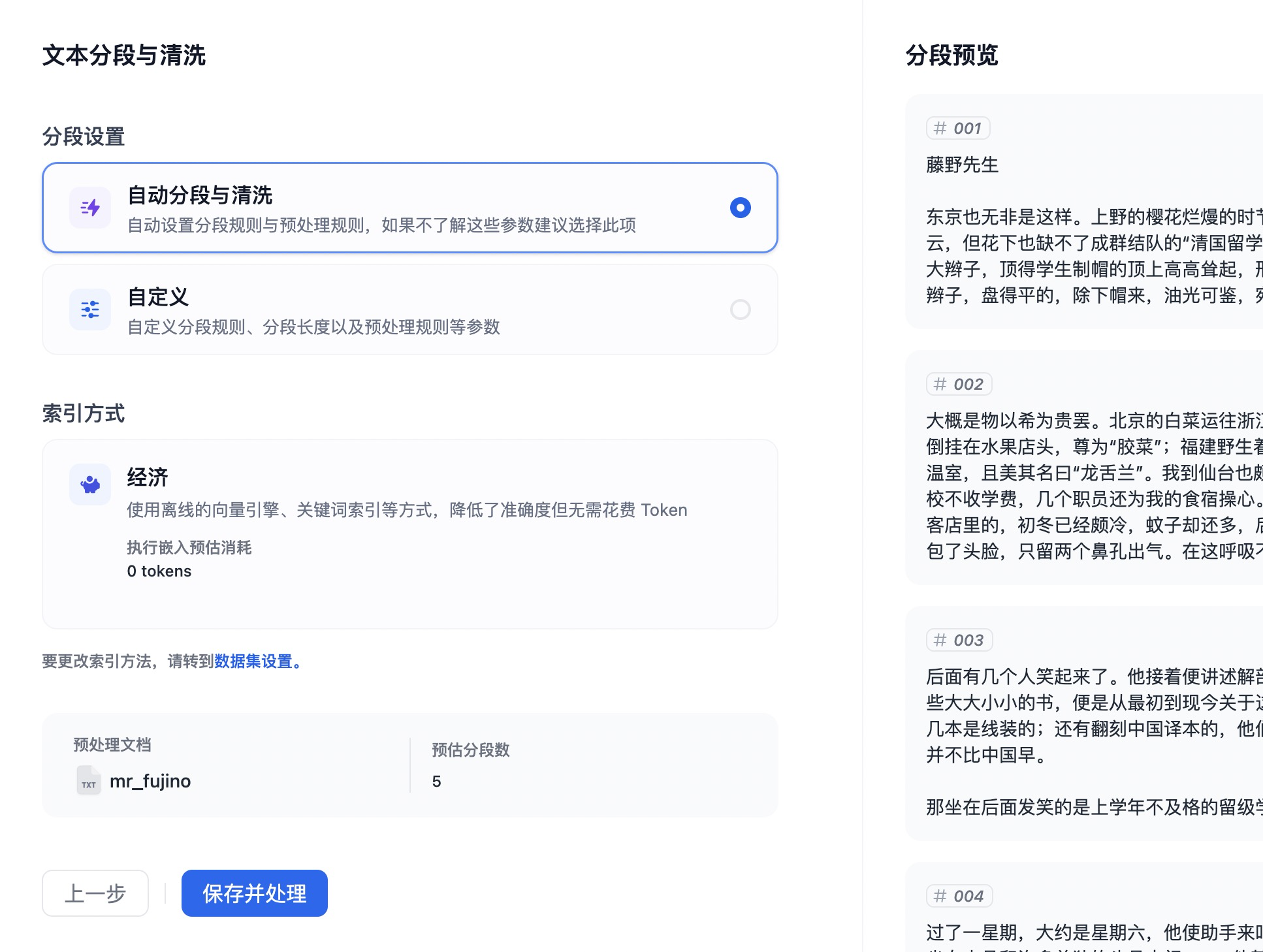Click the #003 segment badge
This screenshot has height=952, width=1263.
coord(957,640)
